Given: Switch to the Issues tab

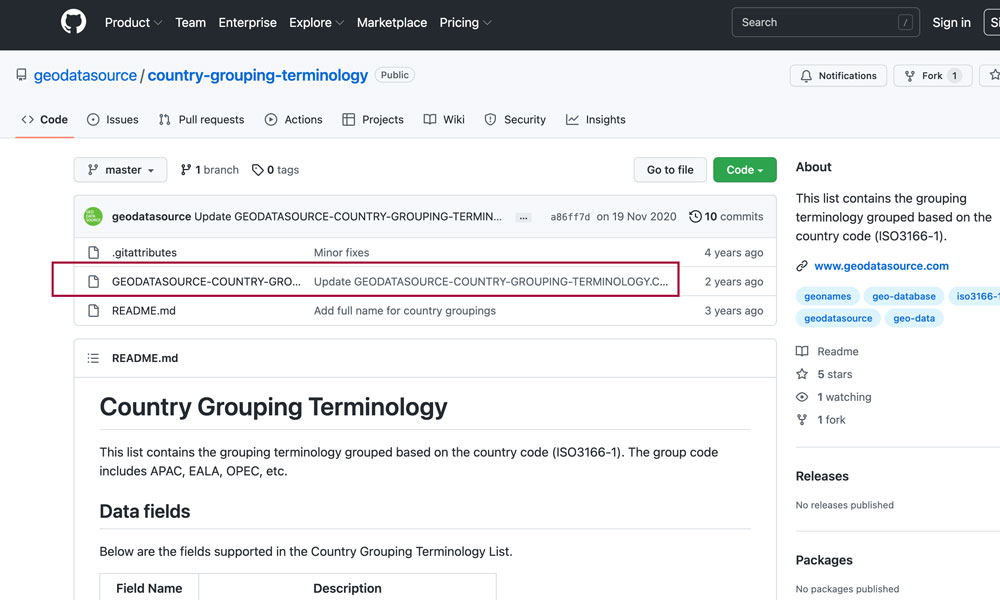Looking at the screenshot, I should coord(113,120).
